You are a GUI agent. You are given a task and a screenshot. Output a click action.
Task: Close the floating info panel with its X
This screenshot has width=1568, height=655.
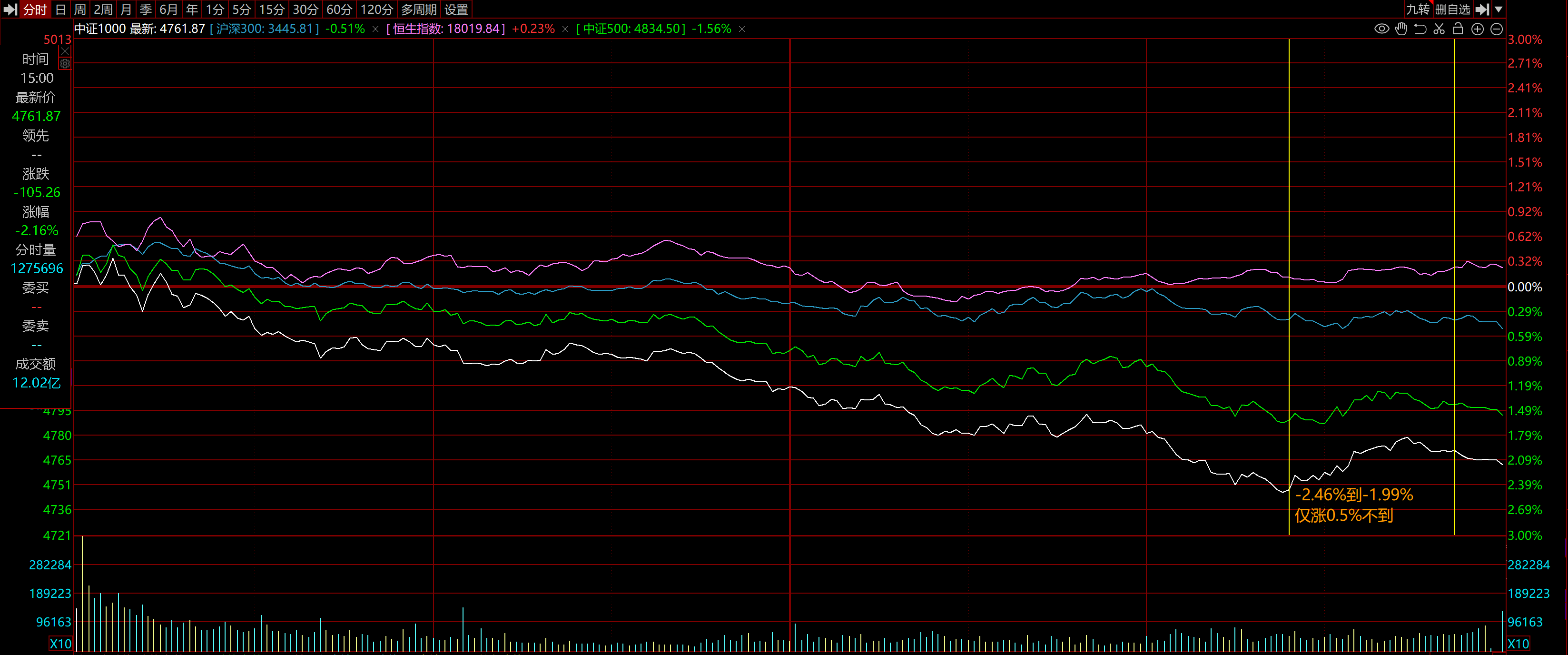click(65, 51)
